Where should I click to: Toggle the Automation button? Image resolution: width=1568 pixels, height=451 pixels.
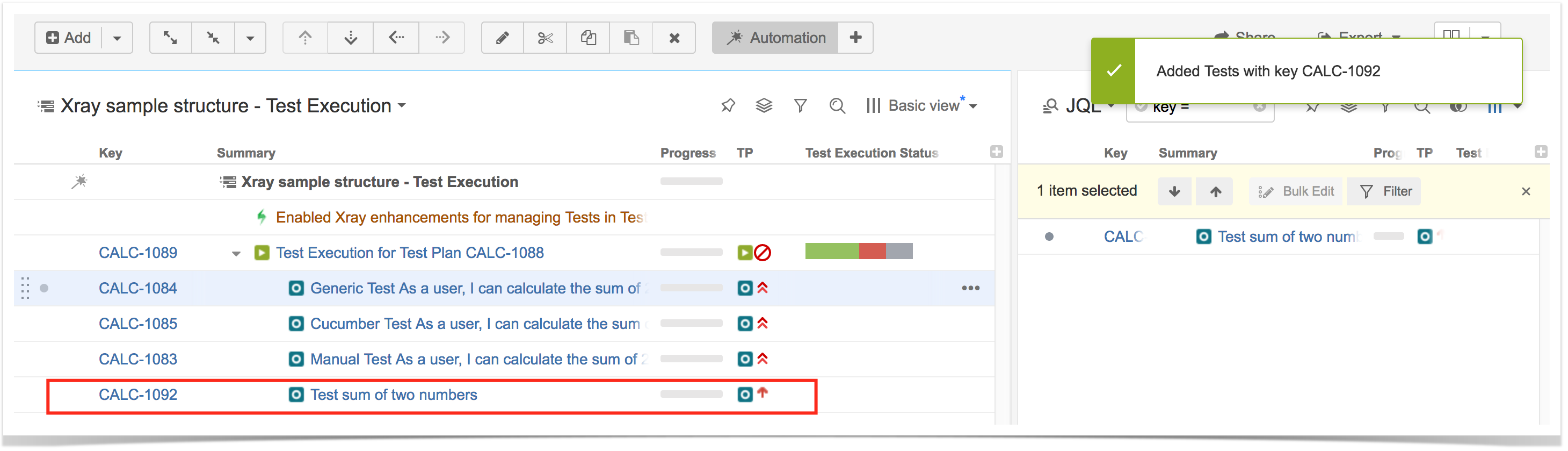775,38
